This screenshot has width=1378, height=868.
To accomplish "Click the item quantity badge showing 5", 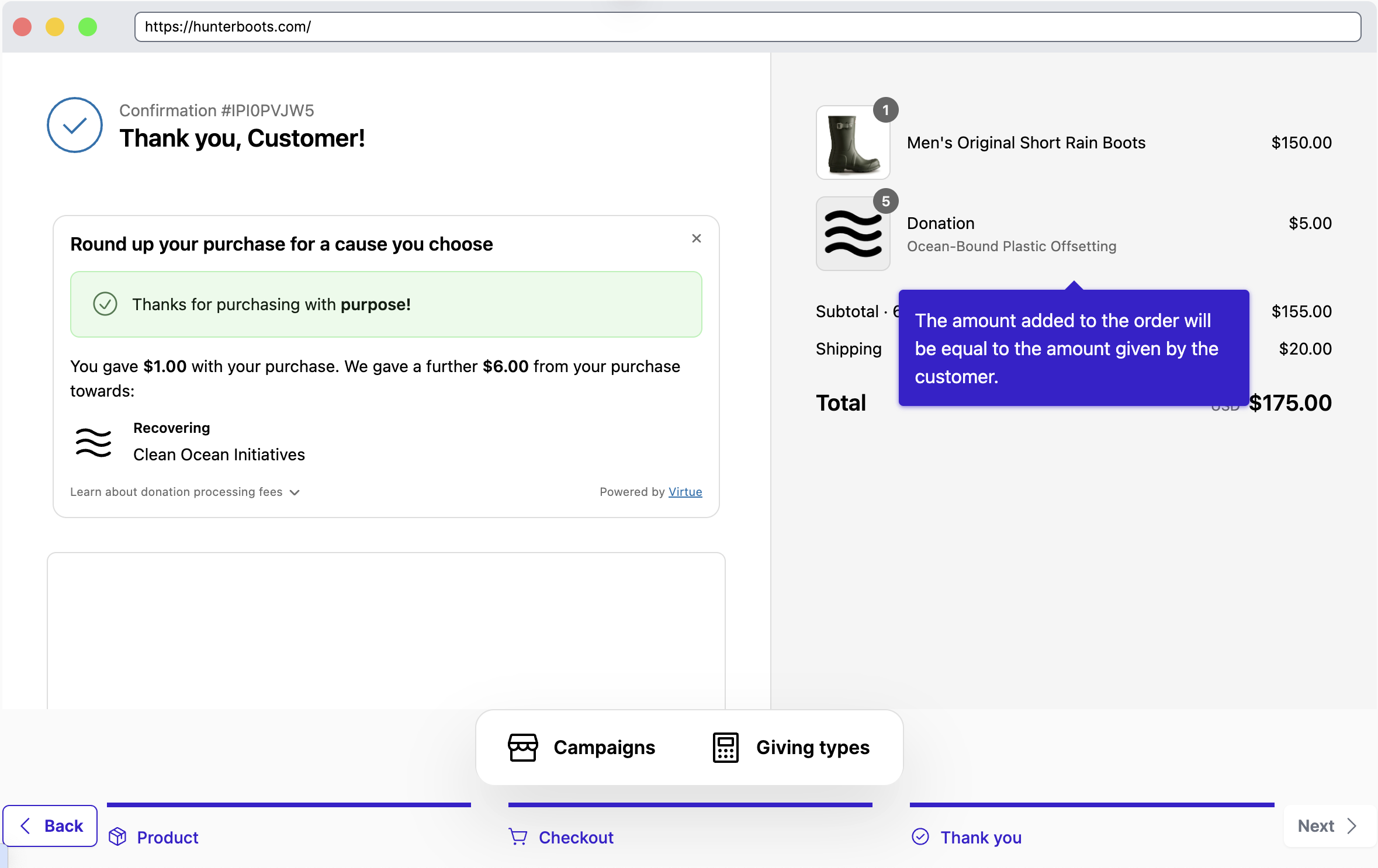I will click(x=887, y=201).
